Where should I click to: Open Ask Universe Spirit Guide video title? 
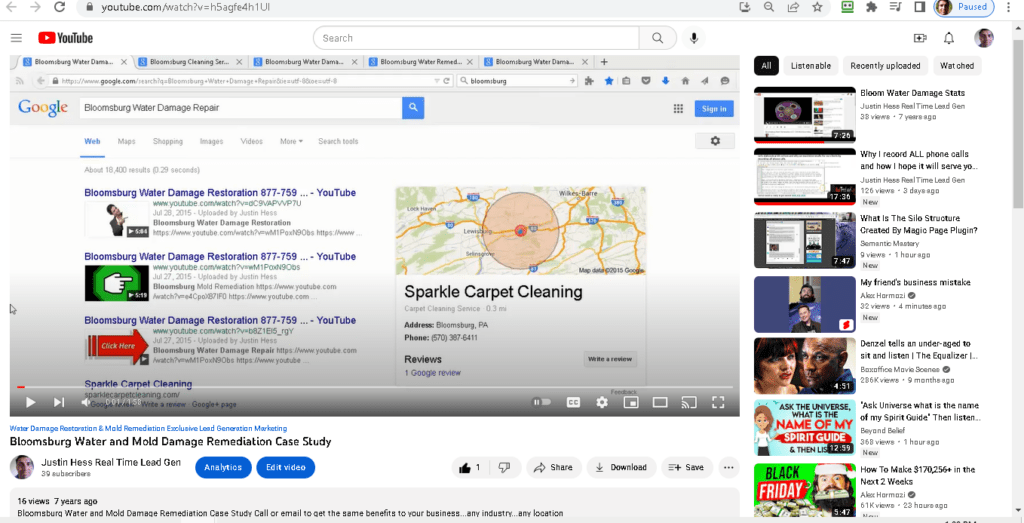coord(920,411)
